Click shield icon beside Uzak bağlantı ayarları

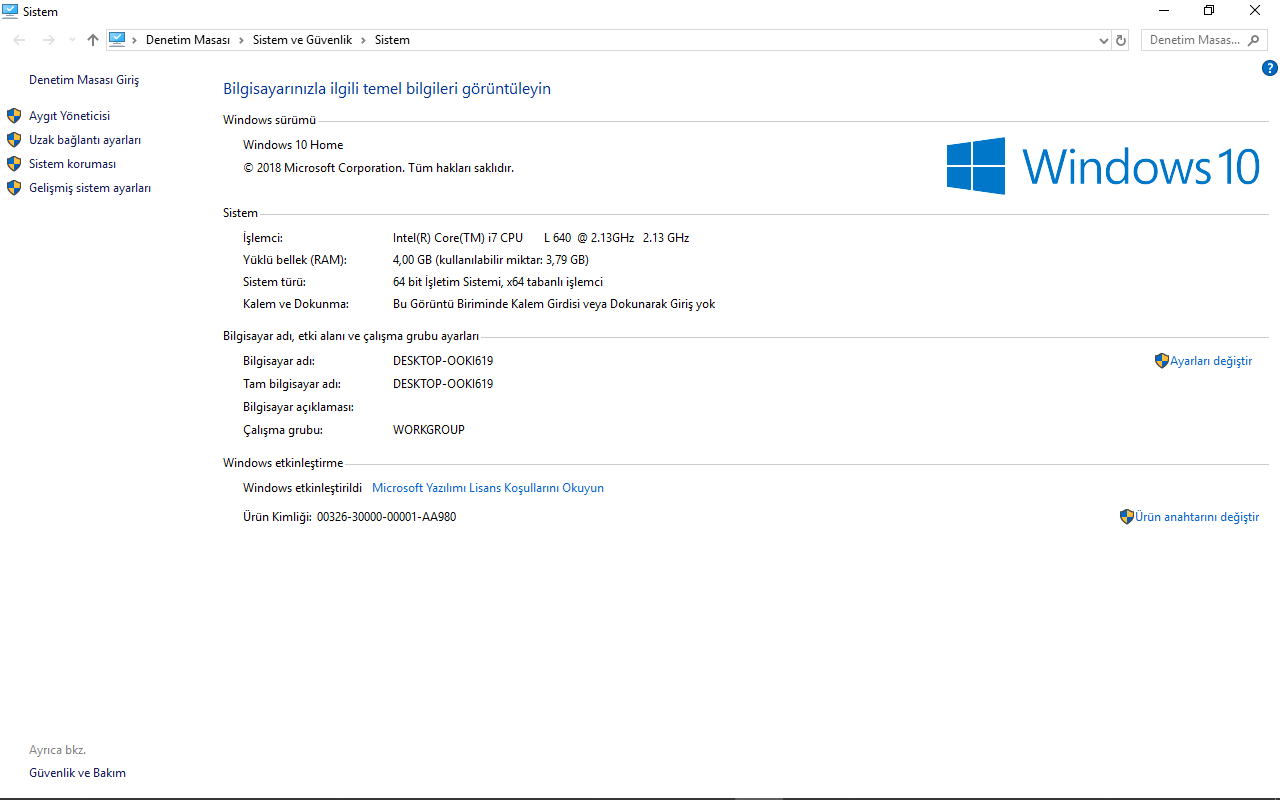click(x=14, y=140)
